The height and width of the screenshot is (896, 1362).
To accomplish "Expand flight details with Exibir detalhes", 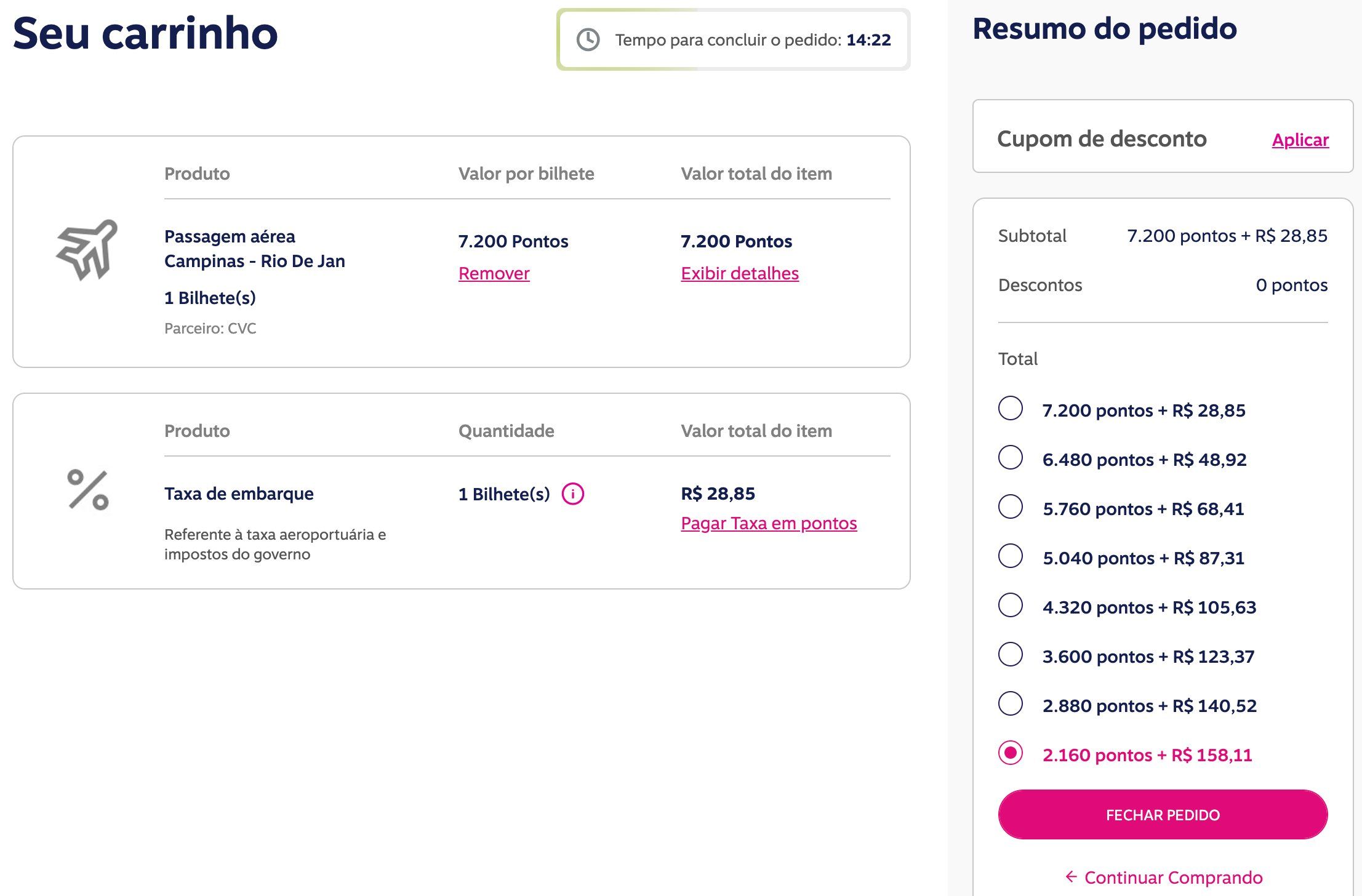I will [739, 273].
